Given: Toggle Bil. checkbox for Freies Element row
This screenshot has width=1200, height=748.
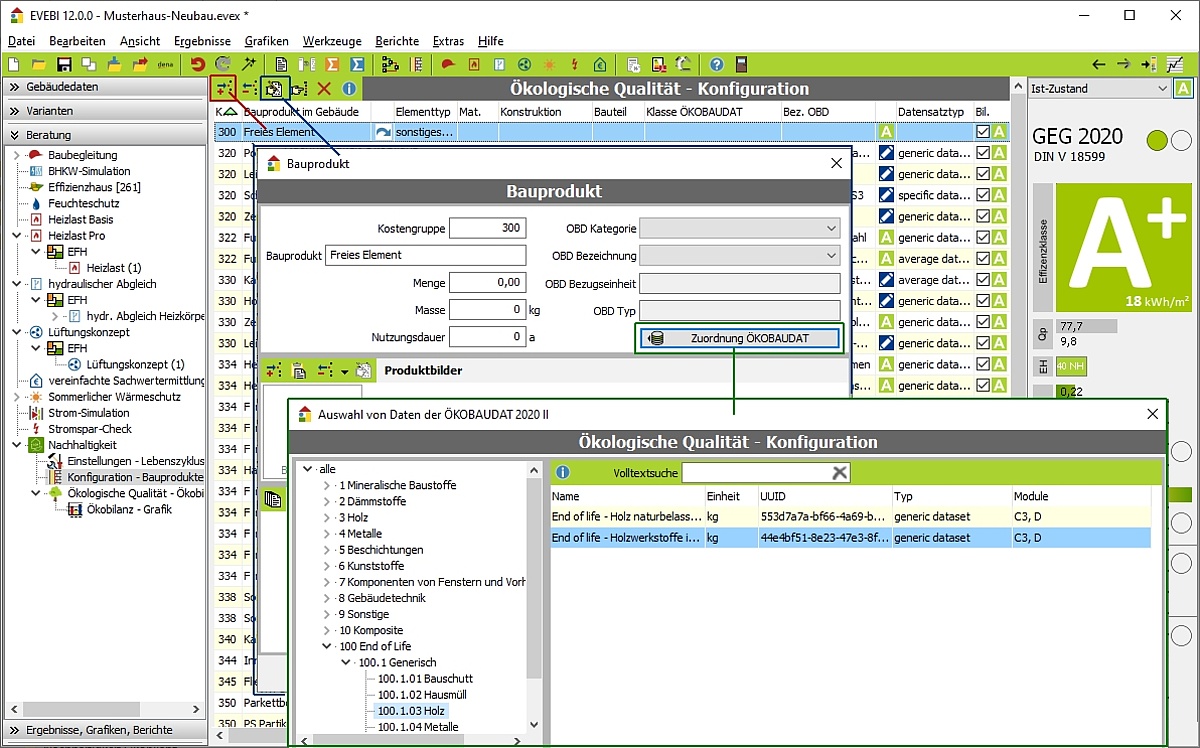Looking at the screenshot, I should point(983,132).
